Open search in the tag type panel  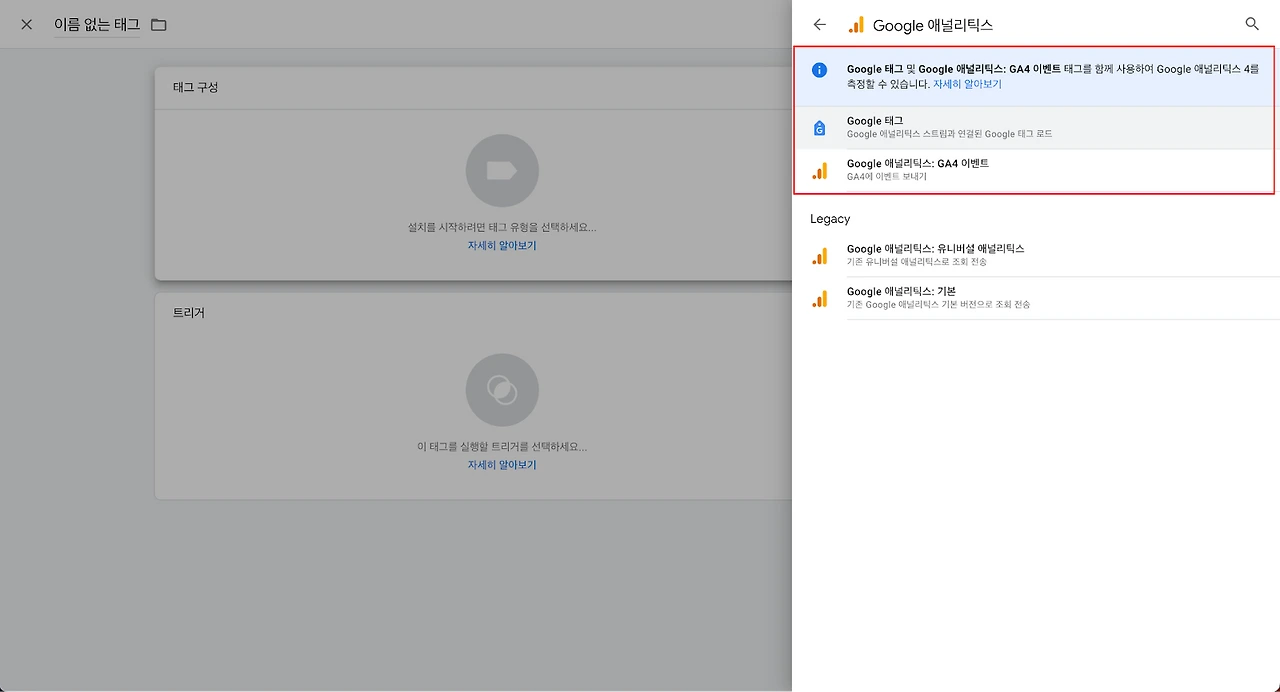pos(1252,24)
